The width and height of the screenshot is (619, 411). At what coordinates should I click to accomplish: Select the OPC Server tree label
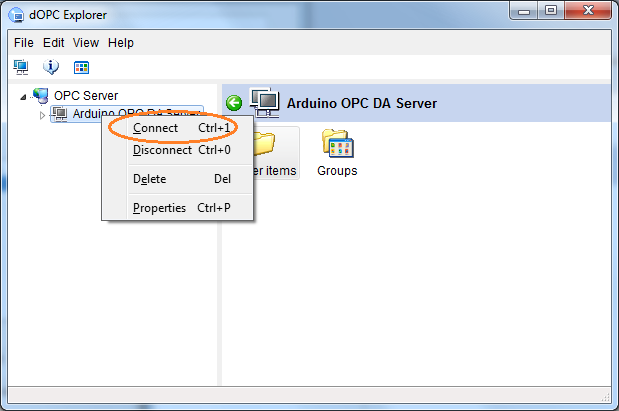86,96
